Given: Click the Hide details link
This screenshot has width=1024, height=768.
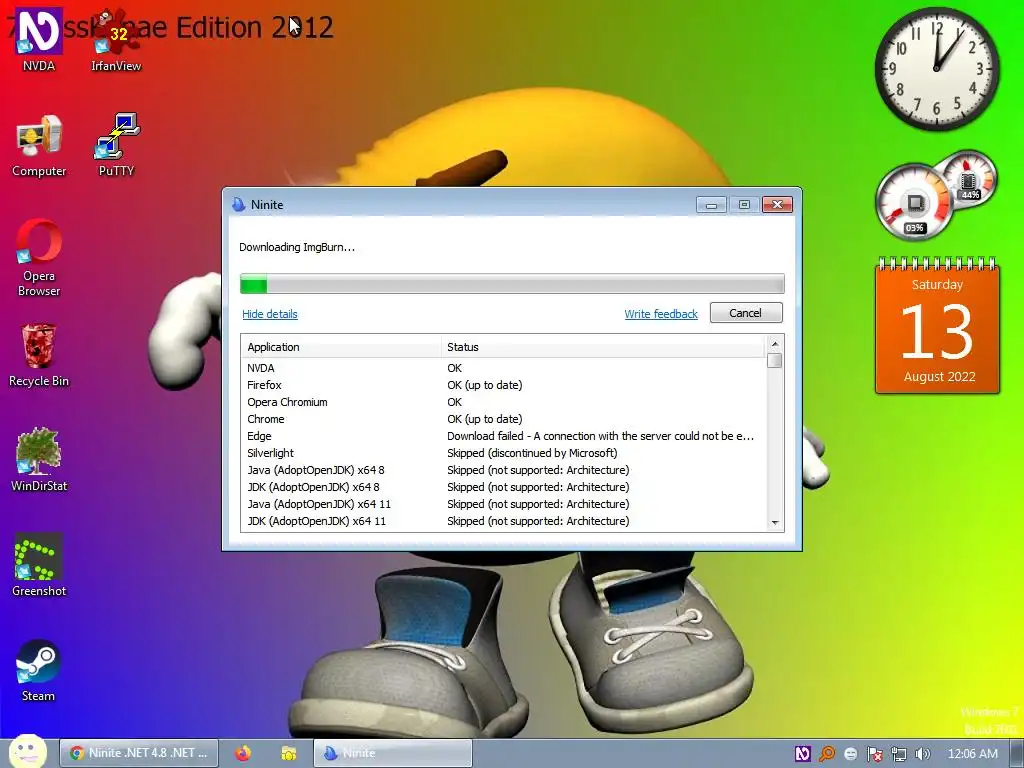Looking at the screenshot, I should tap(270, 314).
